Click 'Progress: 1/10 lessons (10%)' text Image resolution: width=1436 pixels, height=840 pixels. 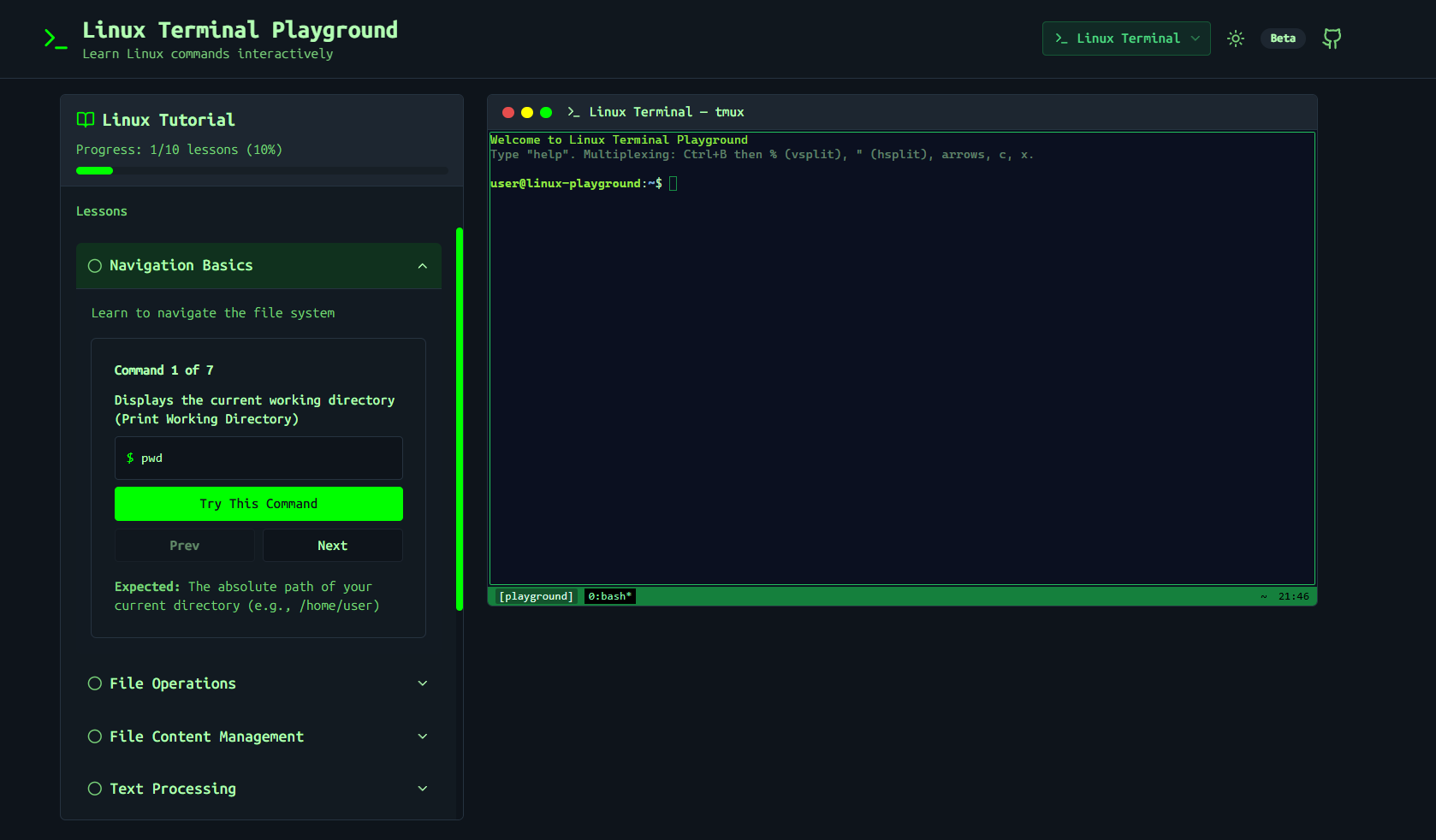click(179, 150)
